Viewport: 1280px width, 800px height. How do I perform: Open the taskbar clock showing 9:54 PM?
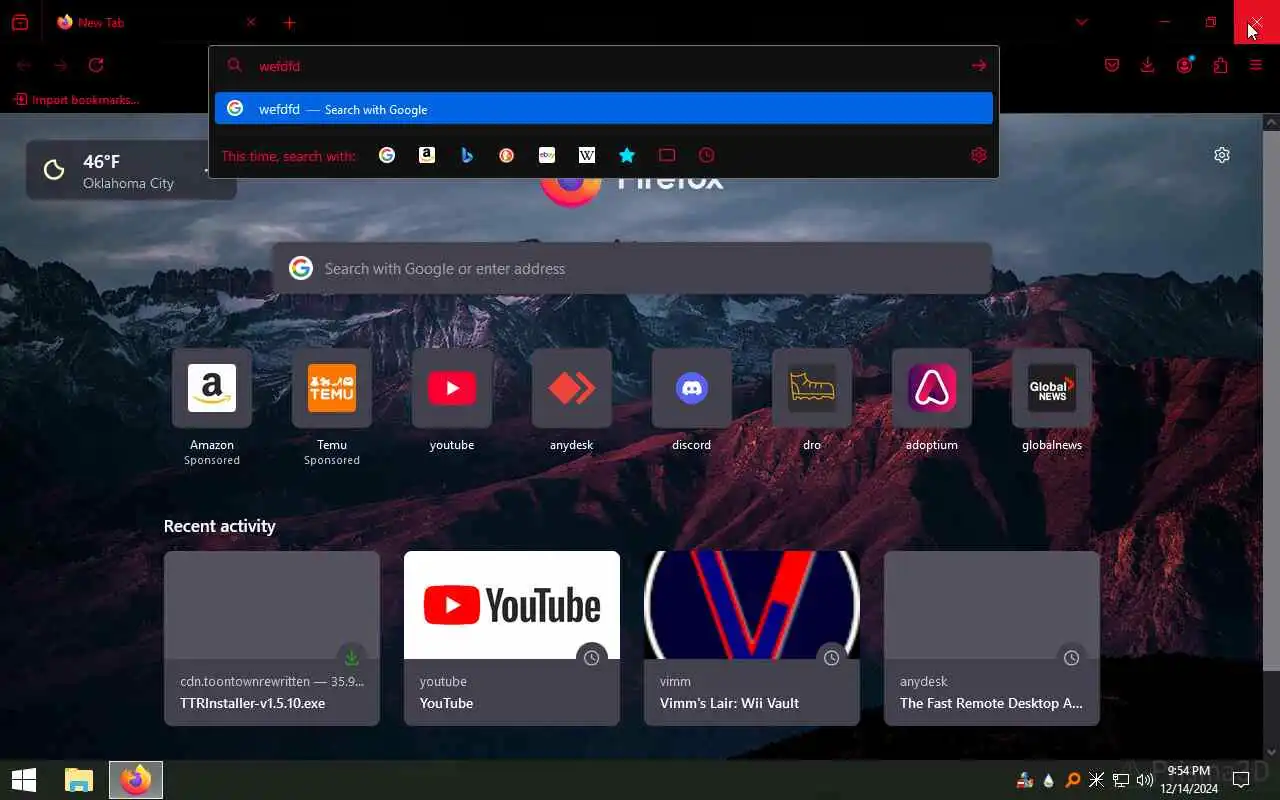point(1190,780)
